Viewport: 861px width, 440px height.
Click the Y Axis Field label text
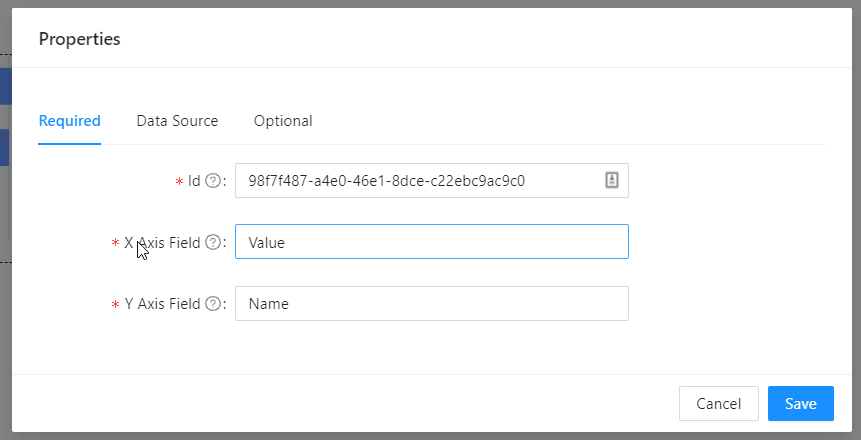click(x=163, y=304)
